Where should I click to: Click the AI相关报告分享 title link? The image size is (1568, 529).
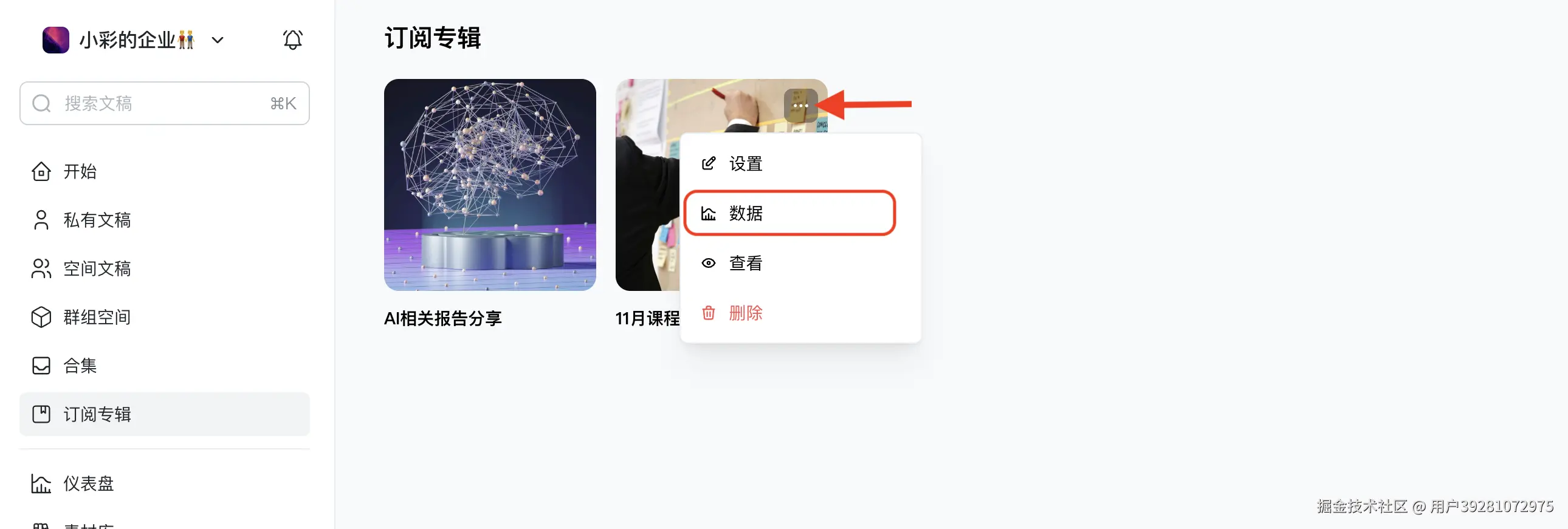click(x=443, y=319)
